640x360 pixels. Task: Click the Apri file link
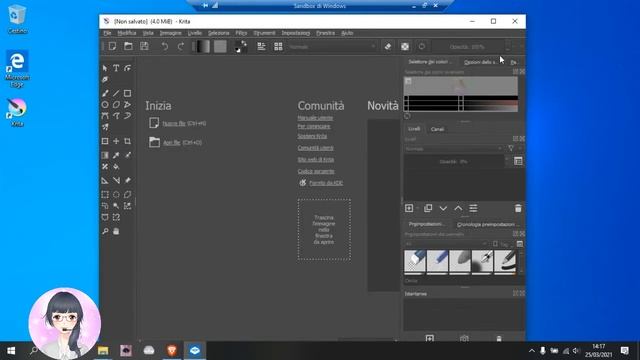point(171,142)
